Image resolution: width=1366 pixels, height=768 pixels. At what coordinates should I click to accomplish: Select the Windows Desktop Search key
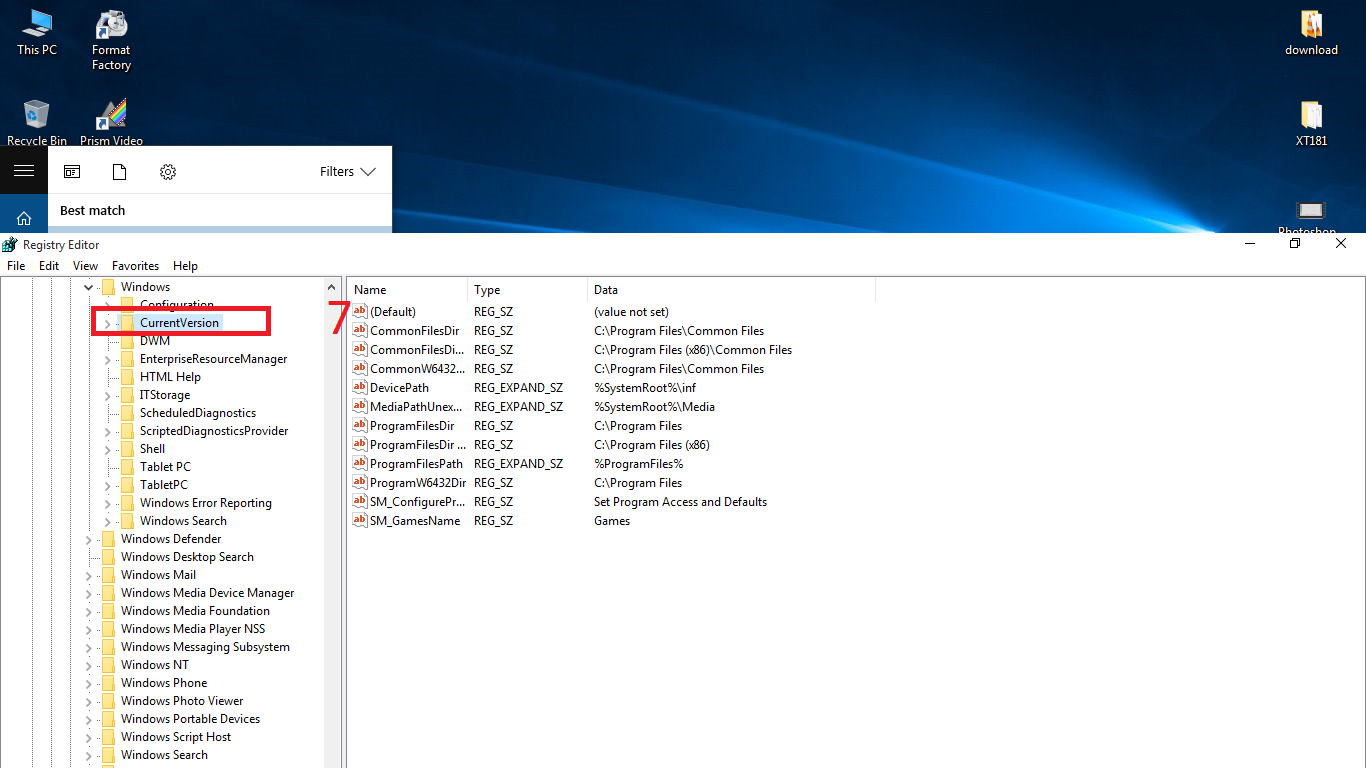click(187, 557)
